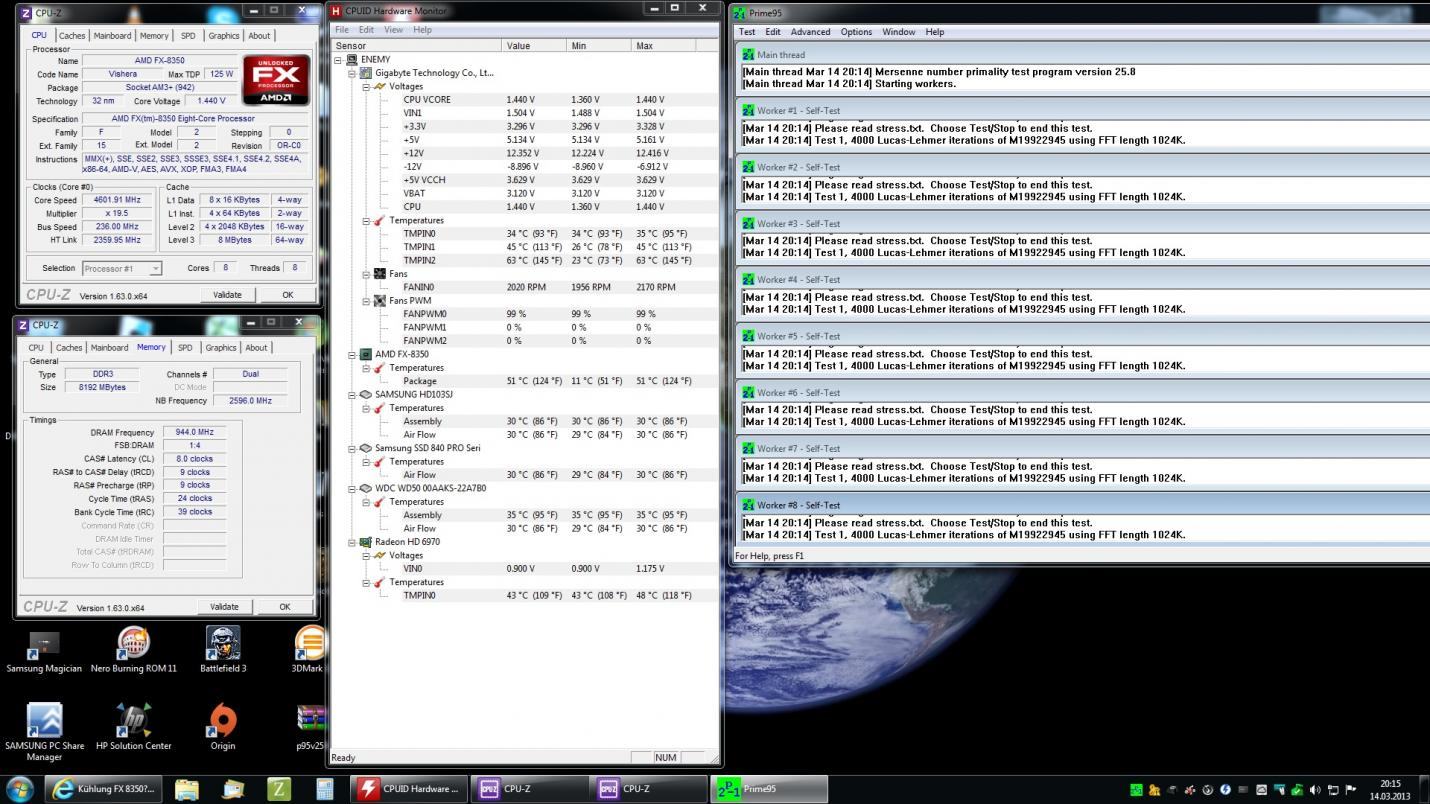Click the WDC WD50 drive icon
The height and width of the screenshot is (804, 1430).
366,488
